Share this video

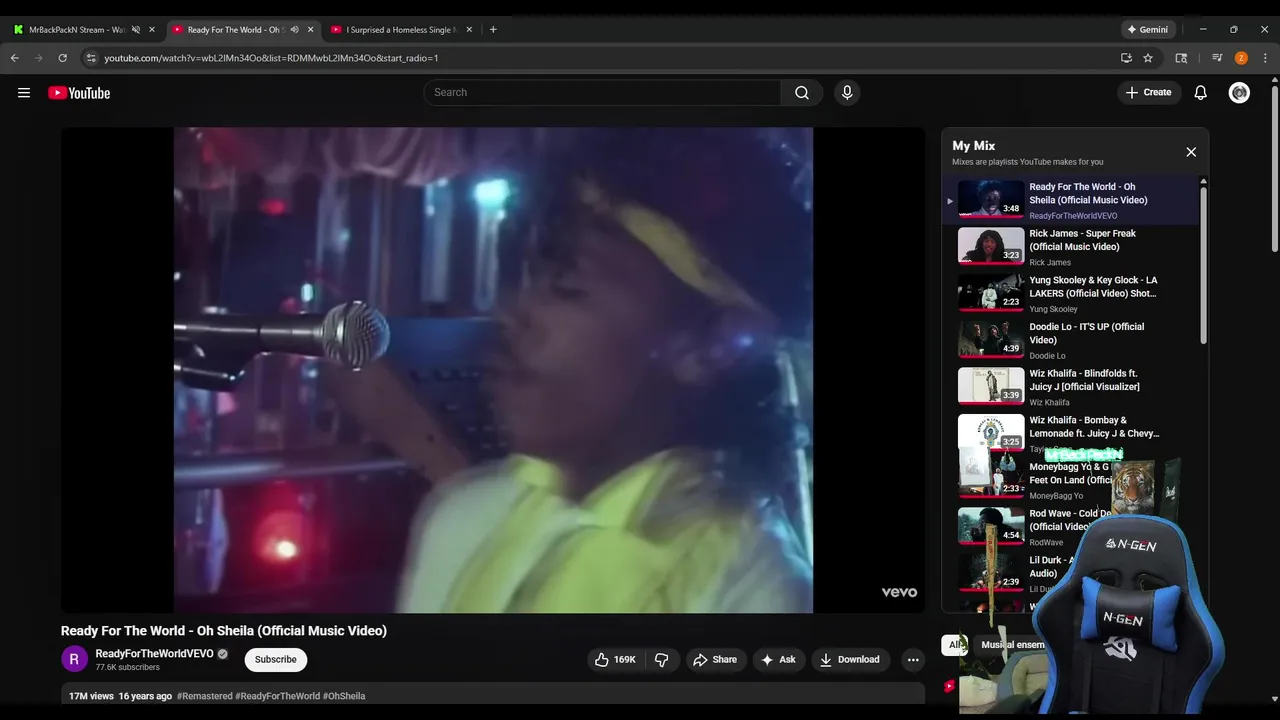tap(715, 660)
